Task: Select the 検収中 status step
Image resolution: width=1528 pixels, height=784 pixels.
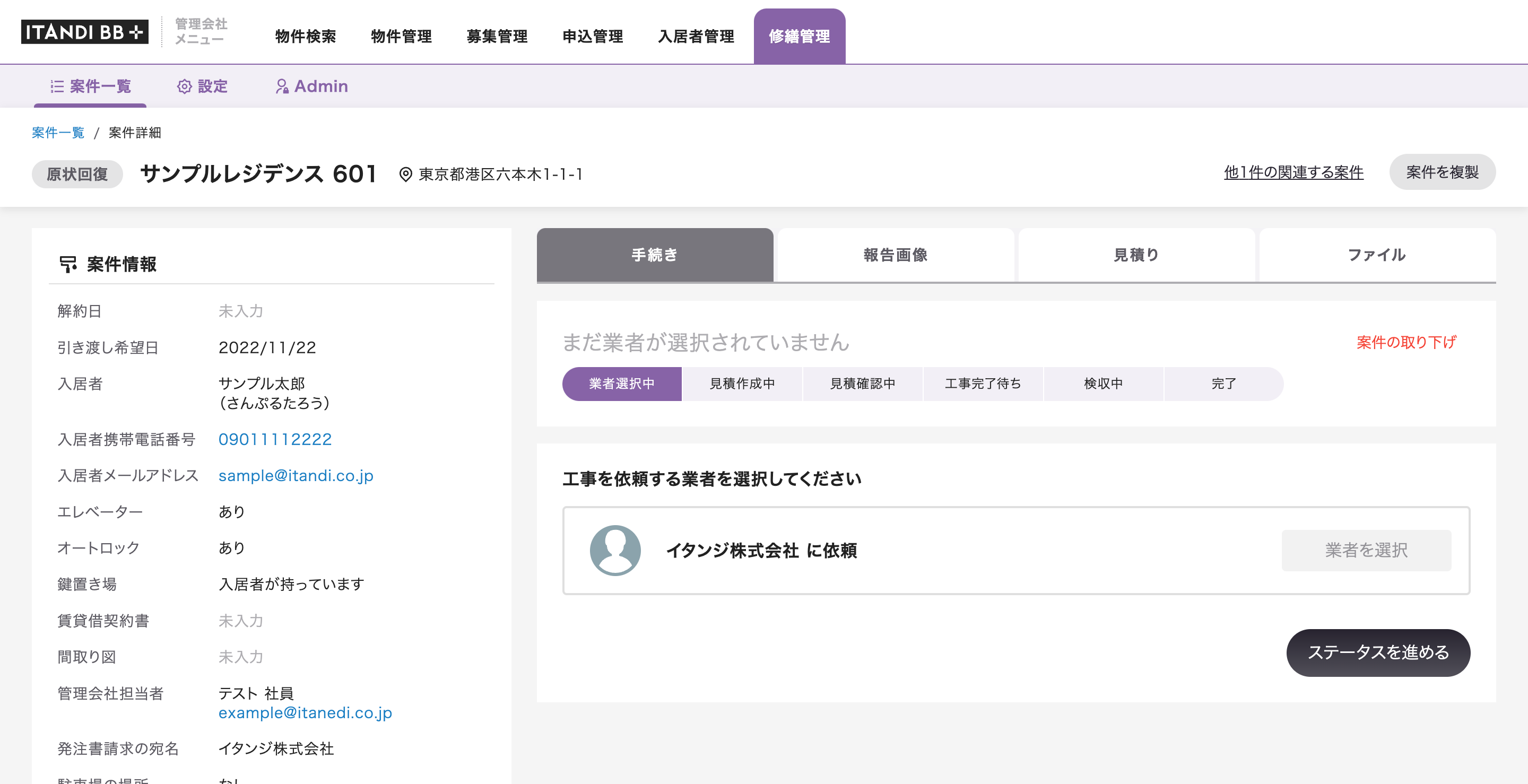Action: click(x=1104, y=384)
